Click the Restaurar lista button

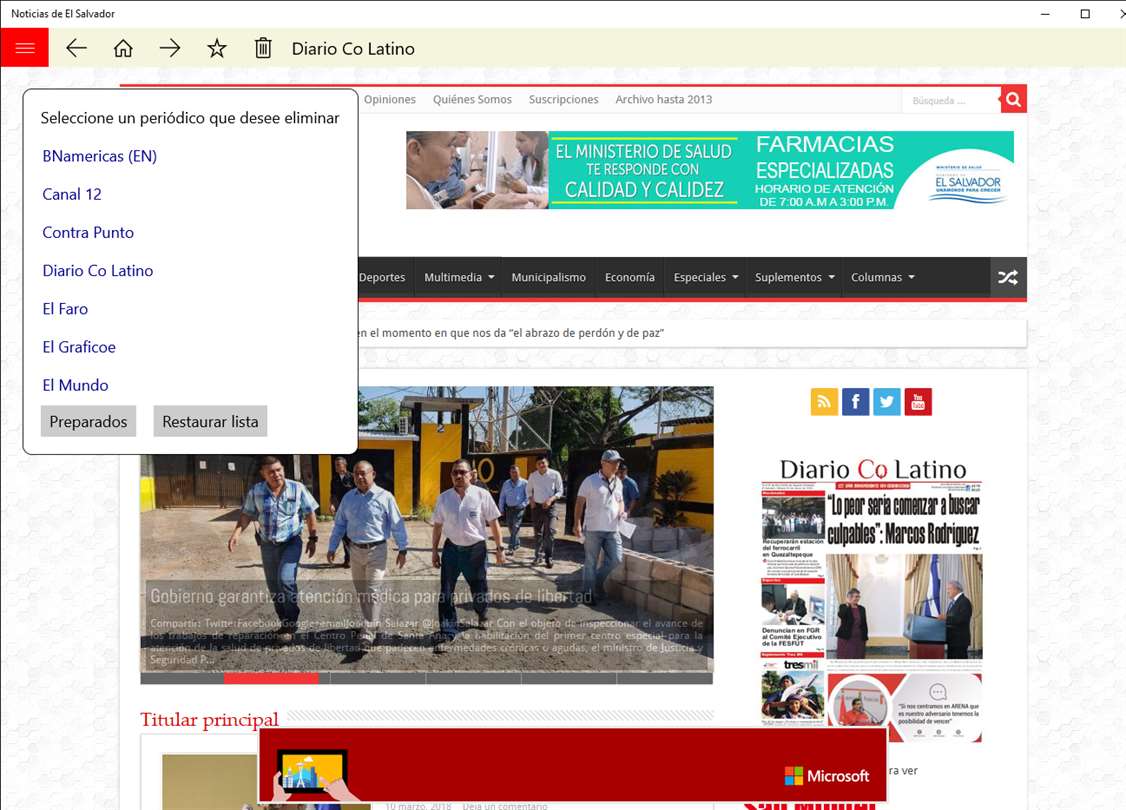(210, 422)
